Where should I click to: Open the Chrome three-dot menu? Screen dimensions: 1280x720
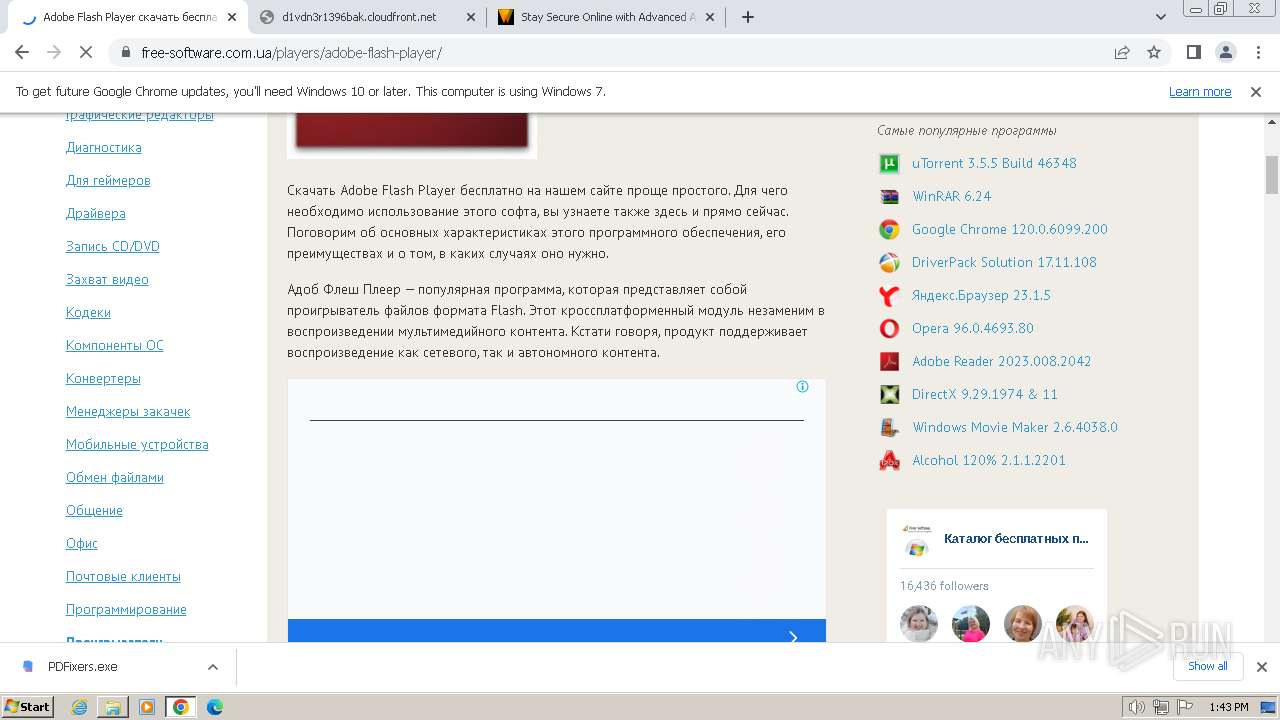click(1257, 52)
